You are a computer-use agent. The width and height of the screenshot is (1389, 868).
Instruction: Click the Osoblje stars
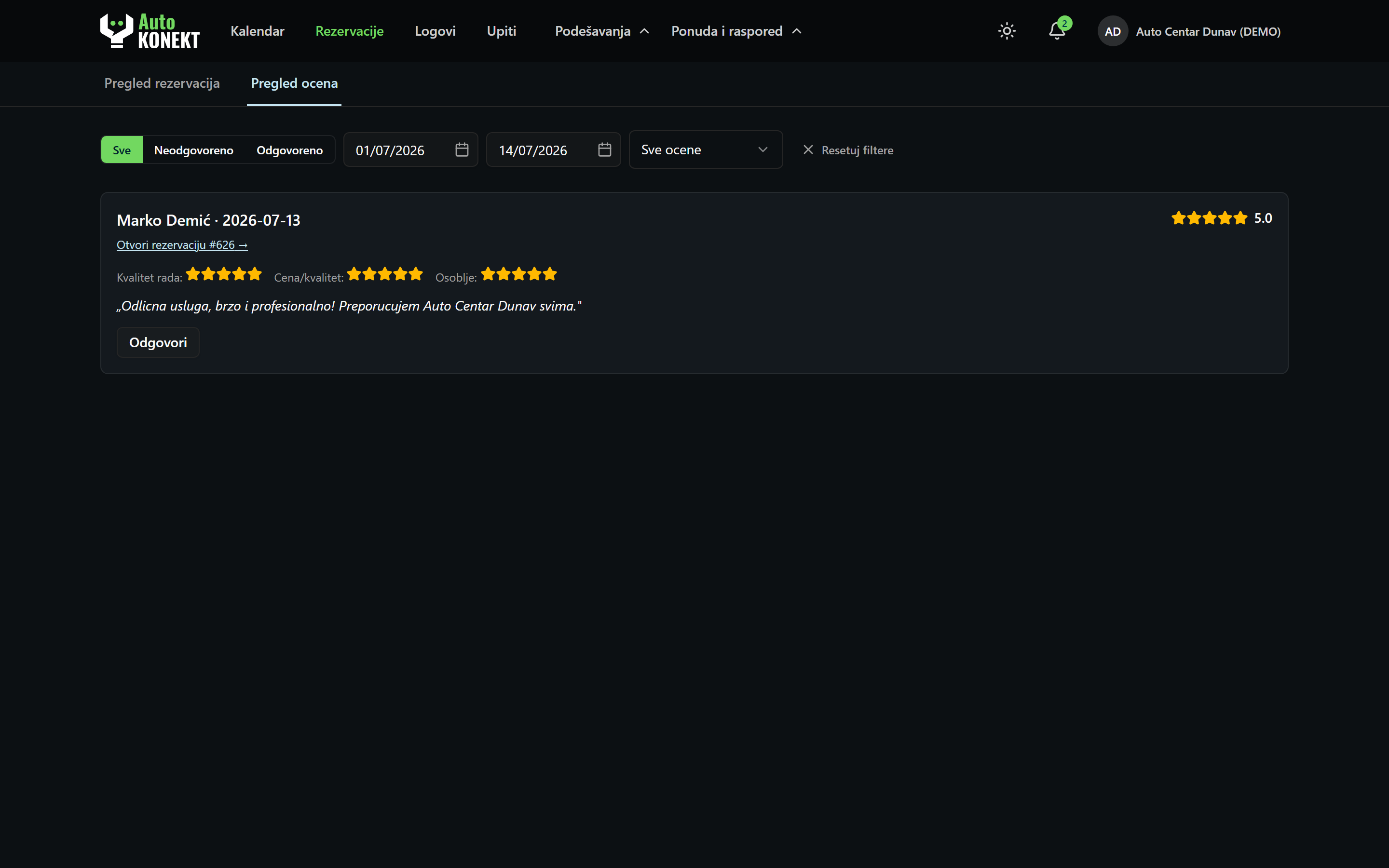click(519, 274)
